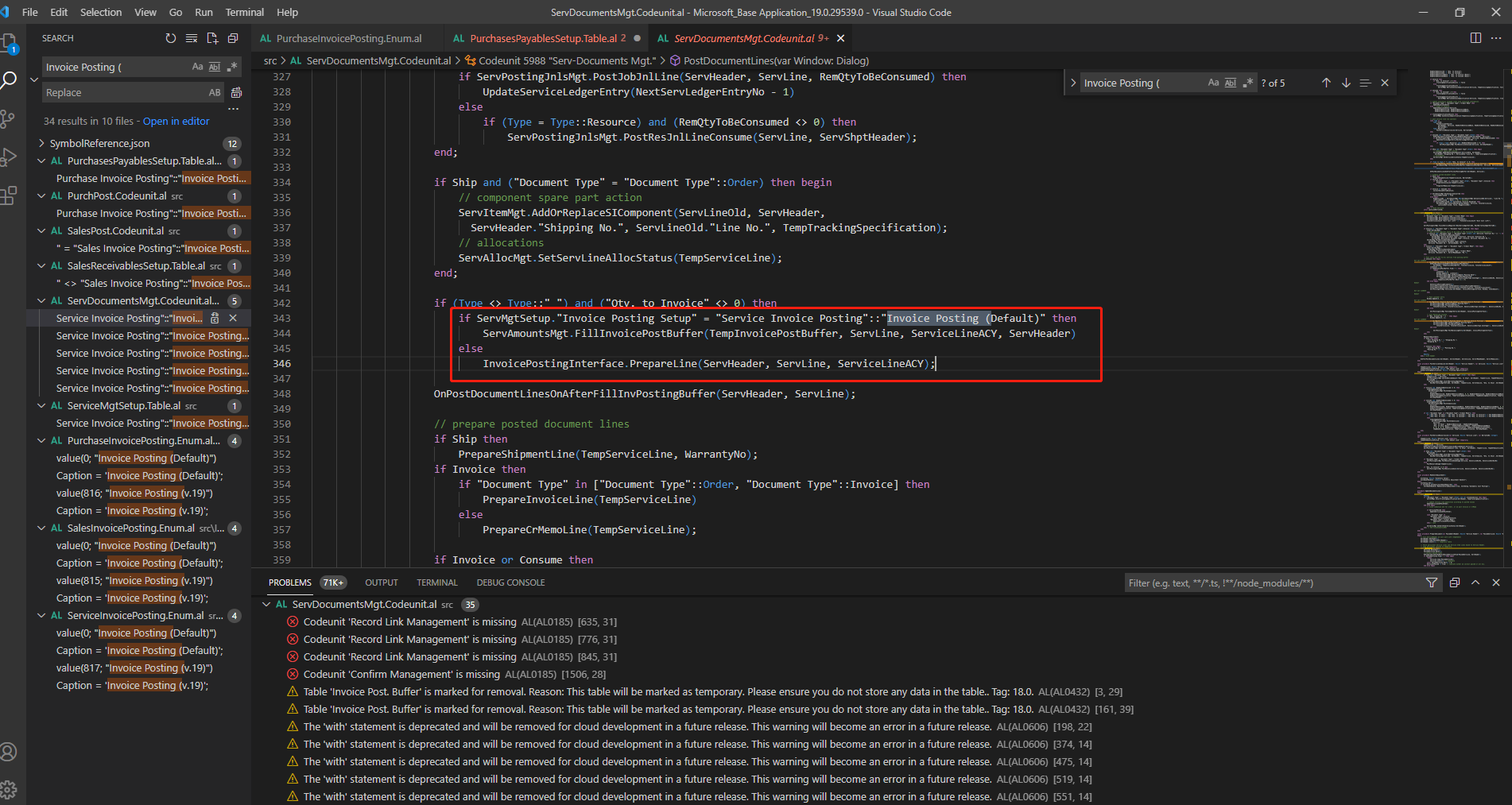Open the Terminal menu
Viewport: 1512px width, 805px height.
pos(244,12)
